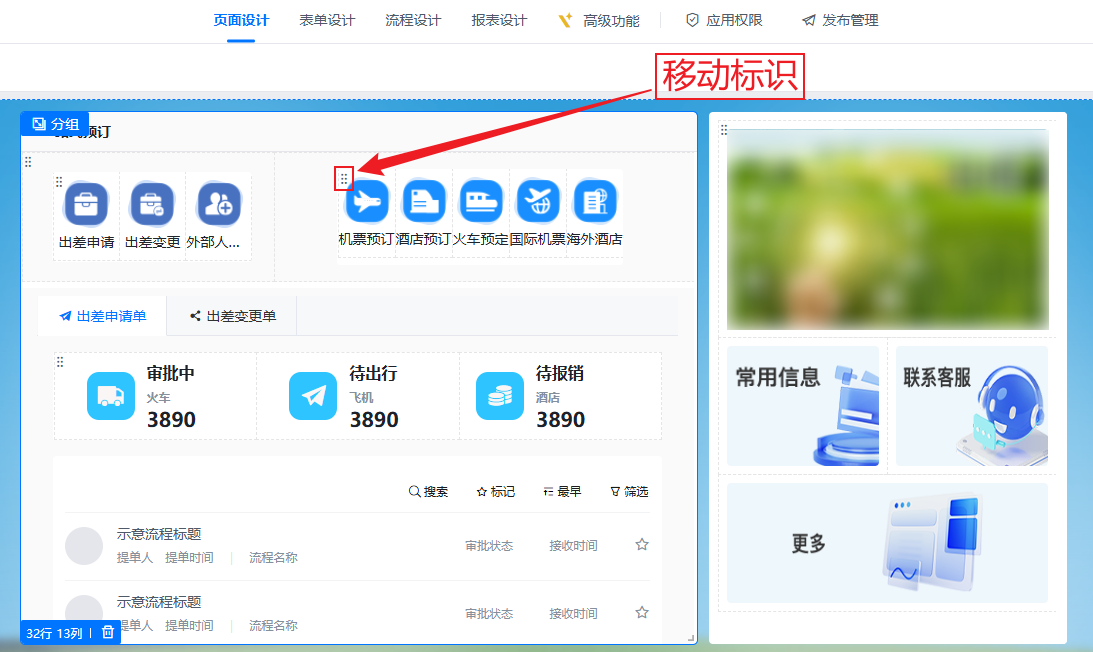Open the 酒店预订 icon
Image resolution: width=1093 pixels, height=652 pixels.
(424, 202)
